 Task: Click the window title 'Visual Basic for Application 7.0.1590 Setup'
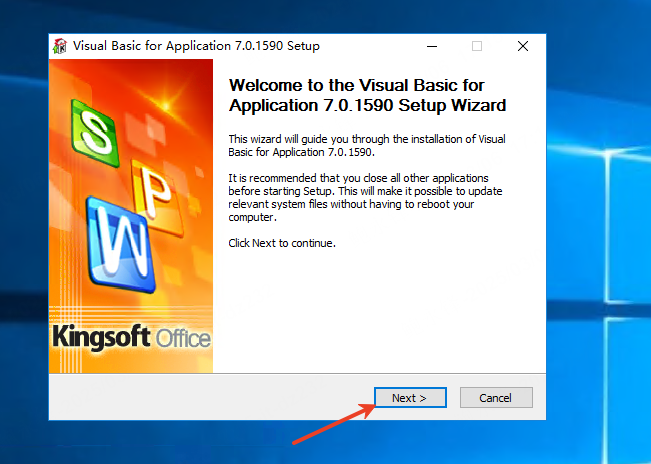(x=196, y=46)
